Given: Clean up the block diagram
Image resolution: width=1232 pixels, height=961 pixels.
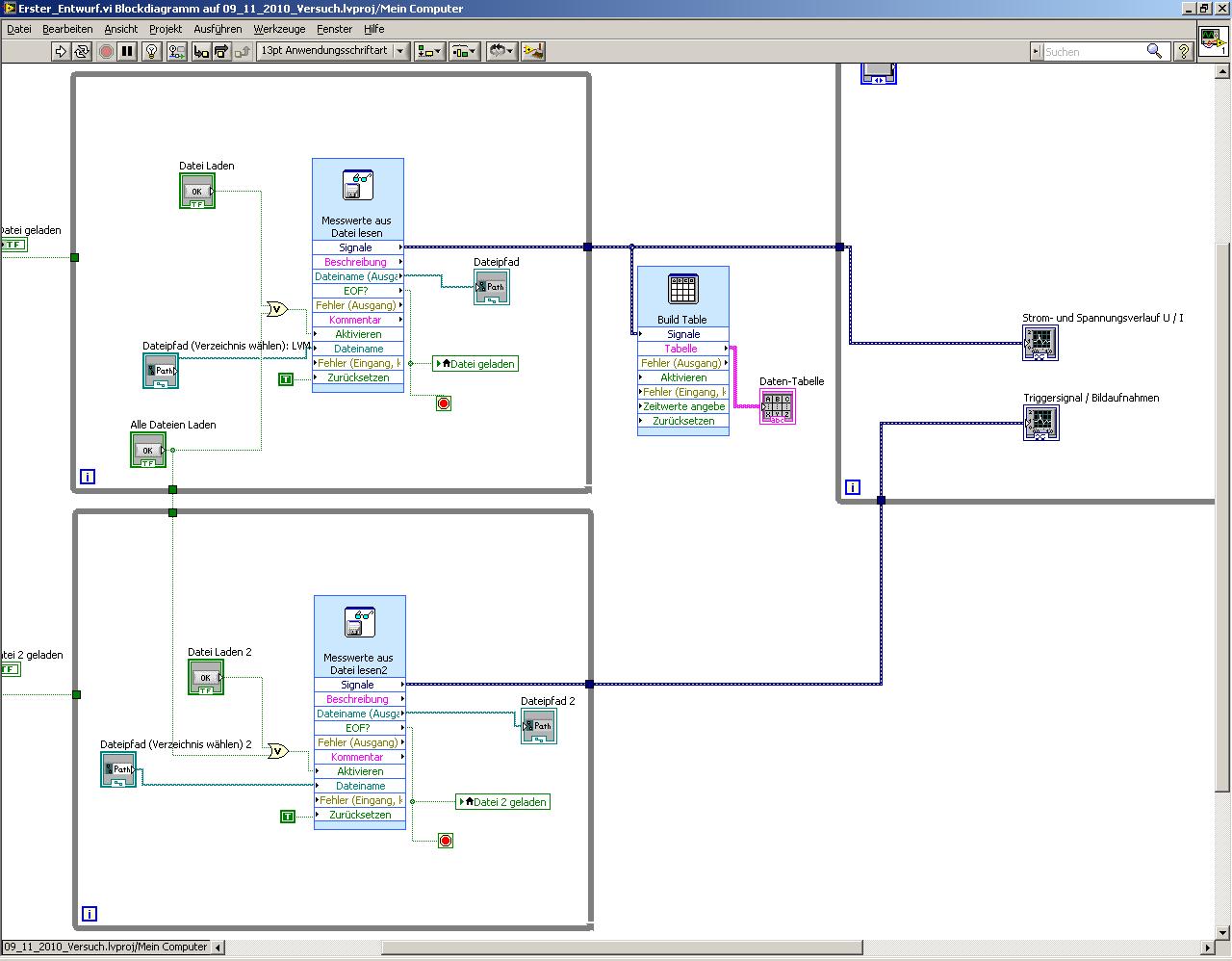Looking at the screenshot, I should tap(533, 51).
